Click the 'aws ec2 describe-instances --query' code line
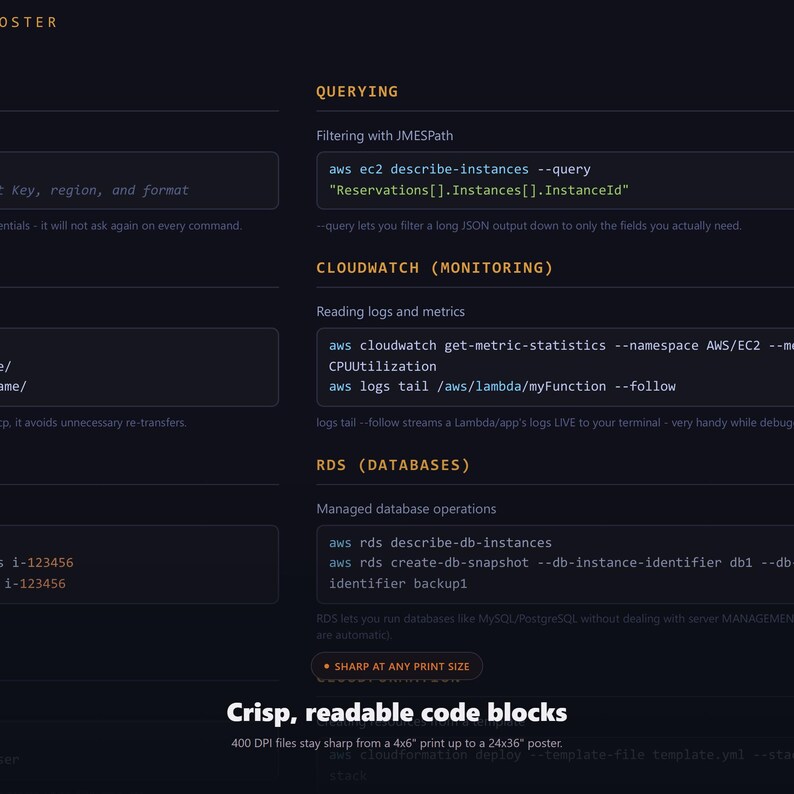This screenshot has height=794, width=794. 459,169
